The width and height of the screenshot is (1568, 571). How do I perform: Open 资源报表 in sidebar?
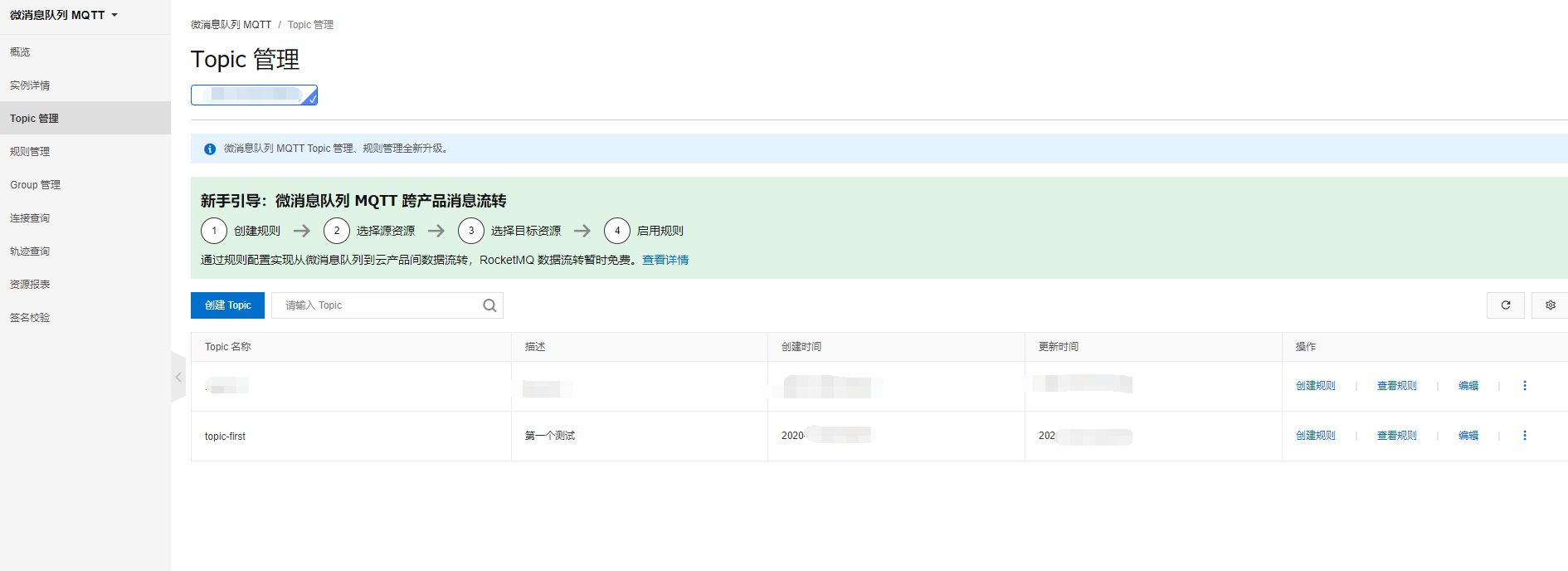30,284
